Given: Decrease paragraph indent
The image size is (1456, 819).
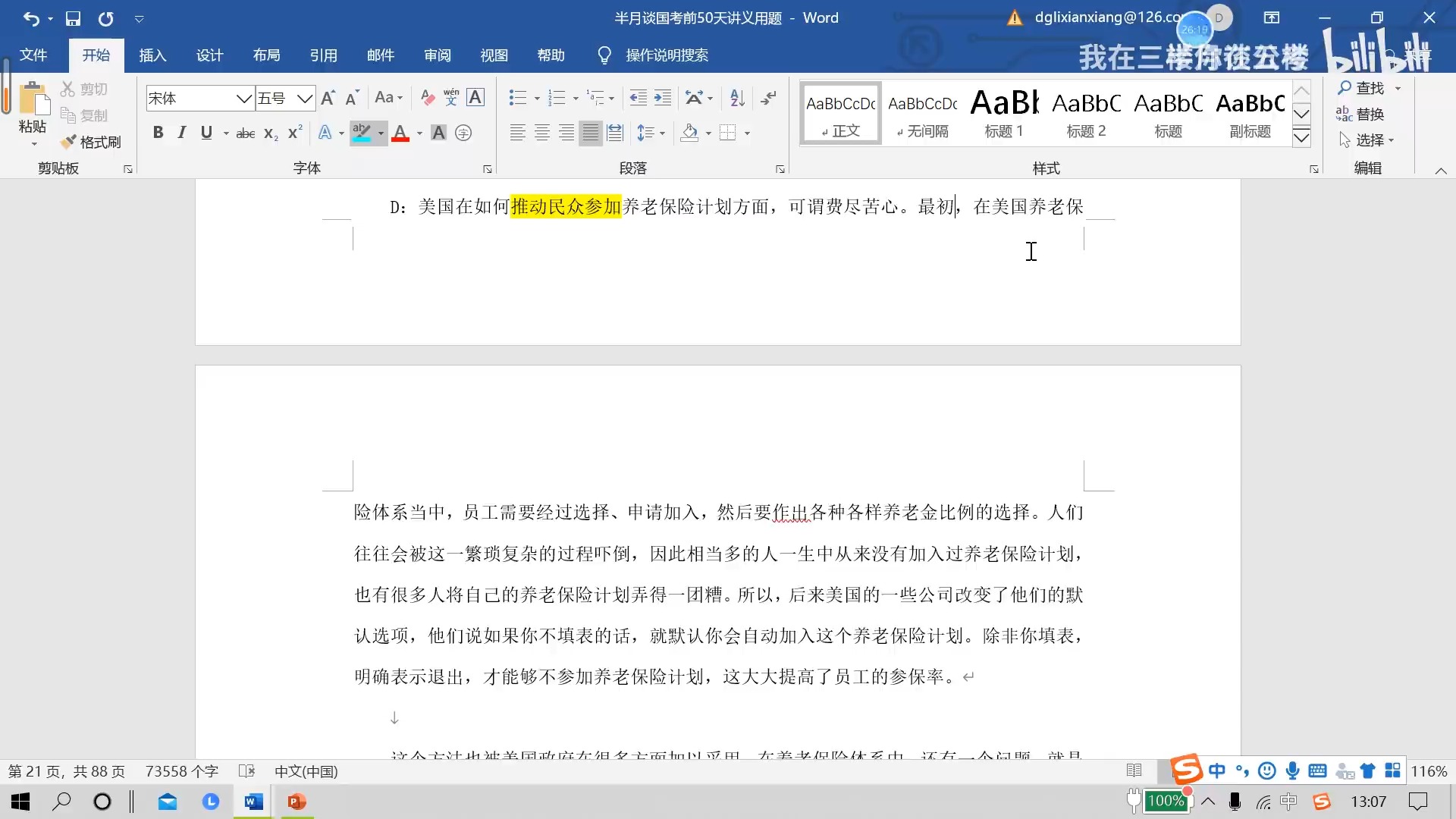Looking at the screenshot, I should [x=639, y=97].
